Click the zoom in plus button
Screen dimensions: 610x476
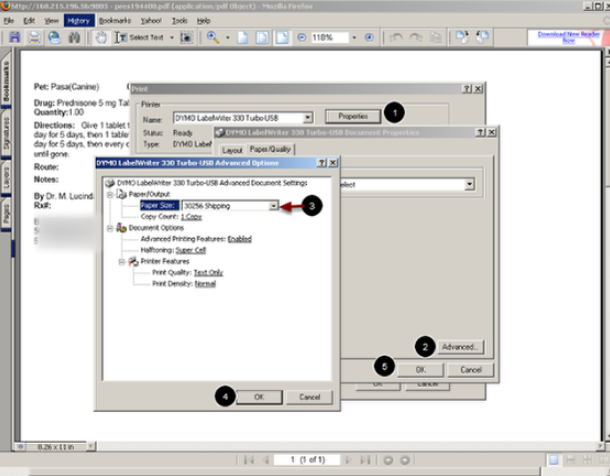click(369, 37)
